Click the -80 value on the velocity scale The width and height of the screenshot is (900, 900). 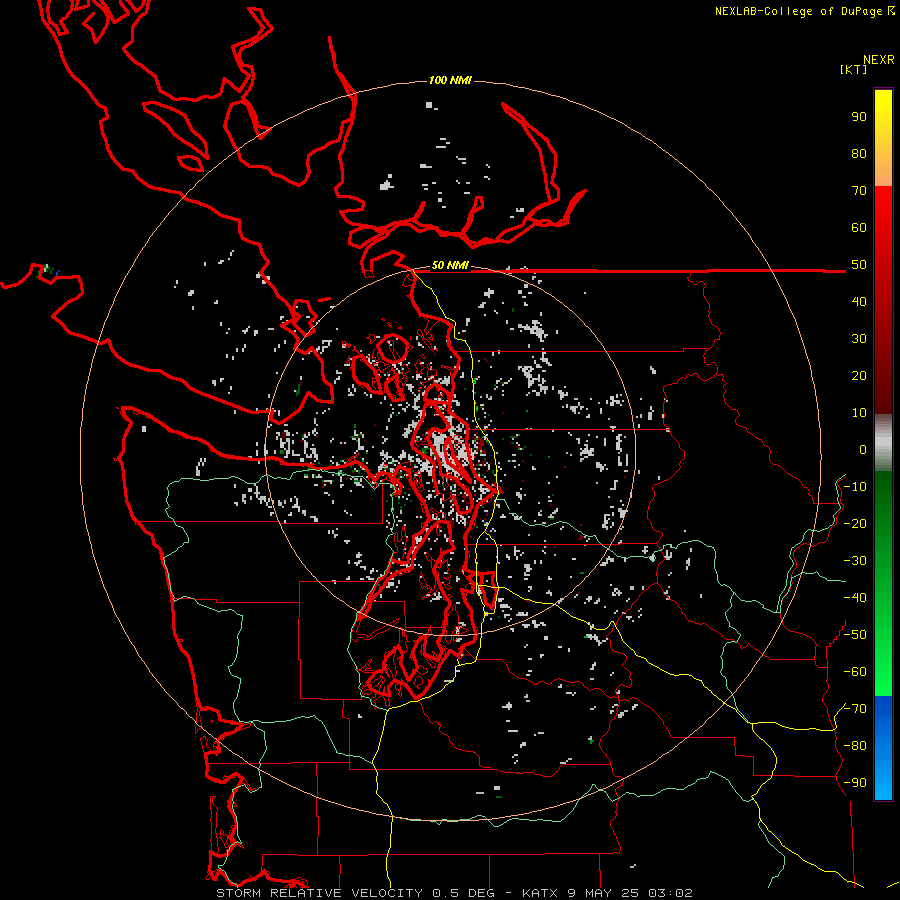pyautogui.click(x=855, y=746)
